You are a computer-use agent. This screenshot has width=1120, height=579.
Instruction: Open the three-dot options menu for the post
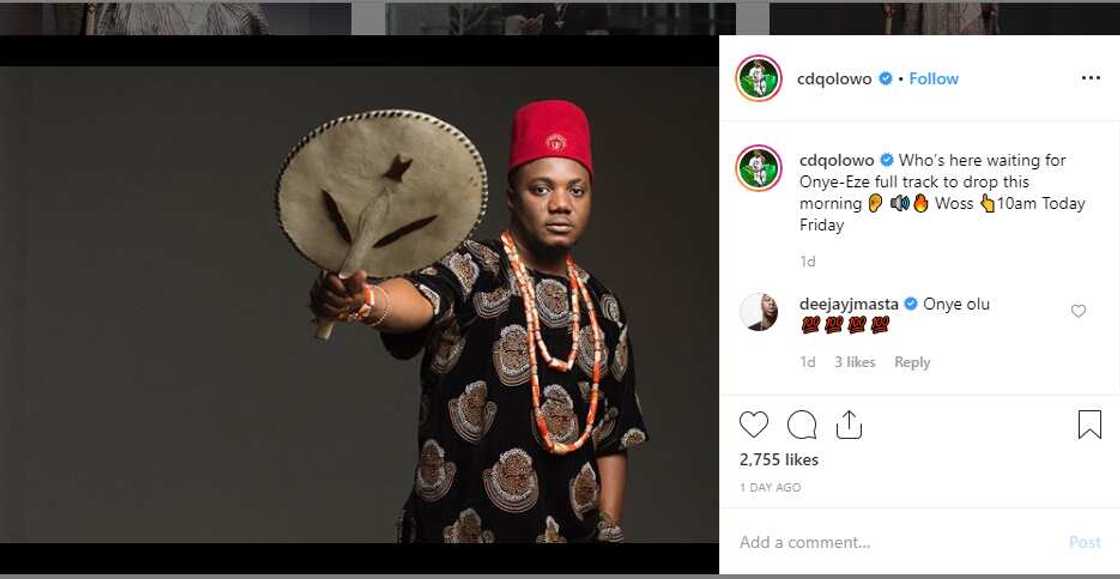[x=1091, y=76]
